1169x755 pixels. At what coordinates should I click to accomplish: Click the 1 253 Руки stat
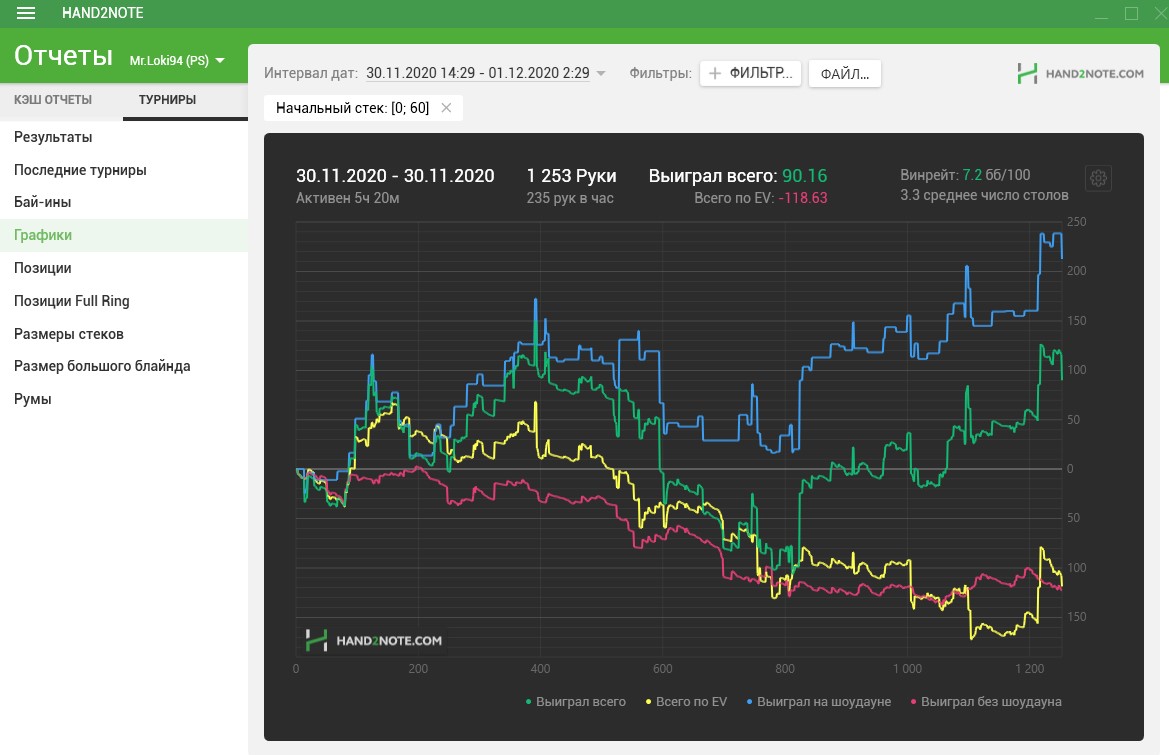pyautogui.click(x=571, y=176)
